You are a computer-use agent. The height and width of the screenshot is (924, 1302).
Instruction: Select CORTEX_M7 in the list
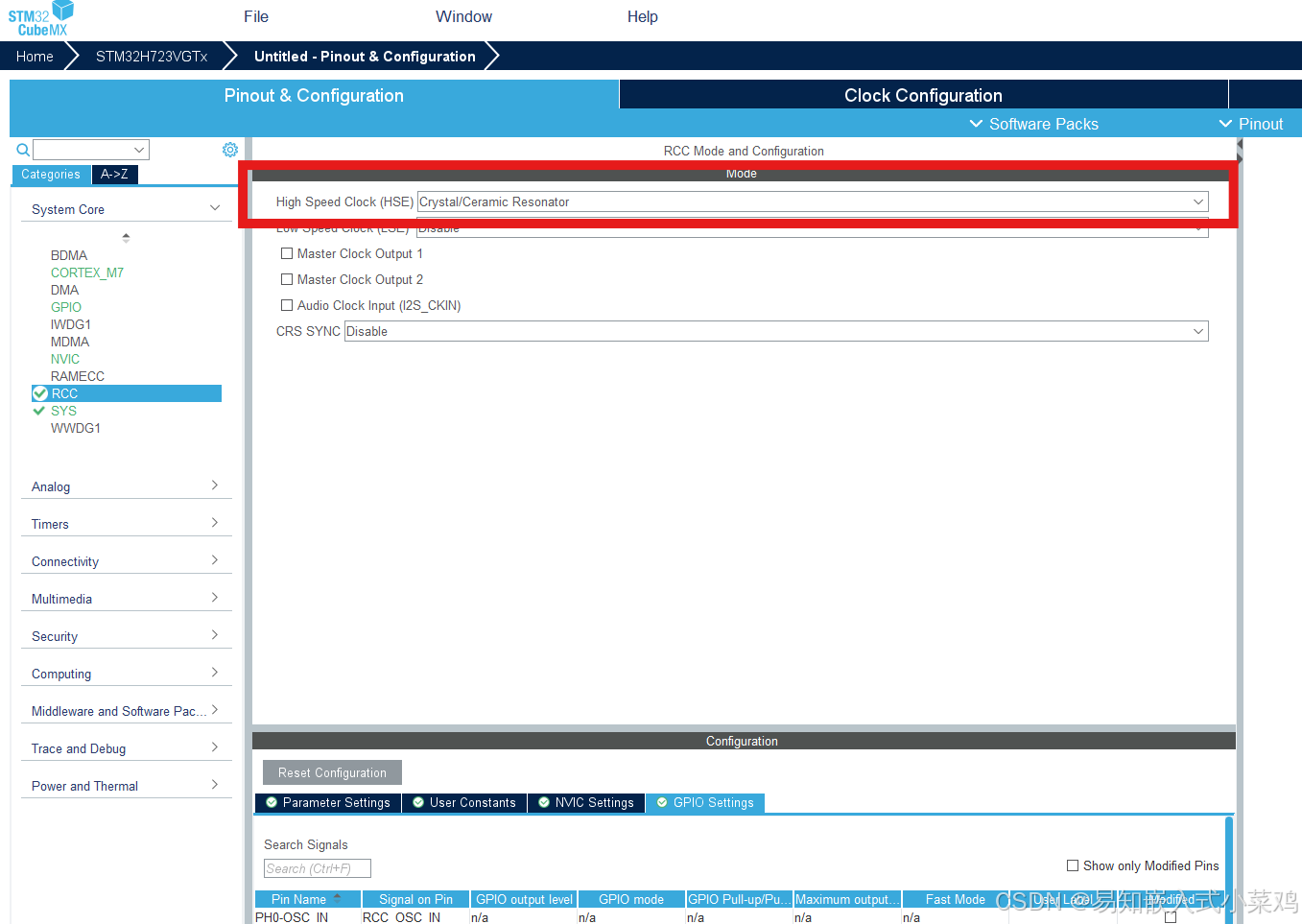coord(87,272)
